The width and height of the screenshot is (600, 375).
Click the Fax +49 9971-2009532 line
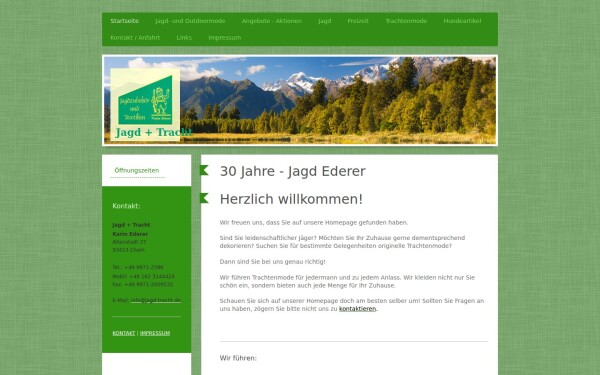(x=143, y=284)
